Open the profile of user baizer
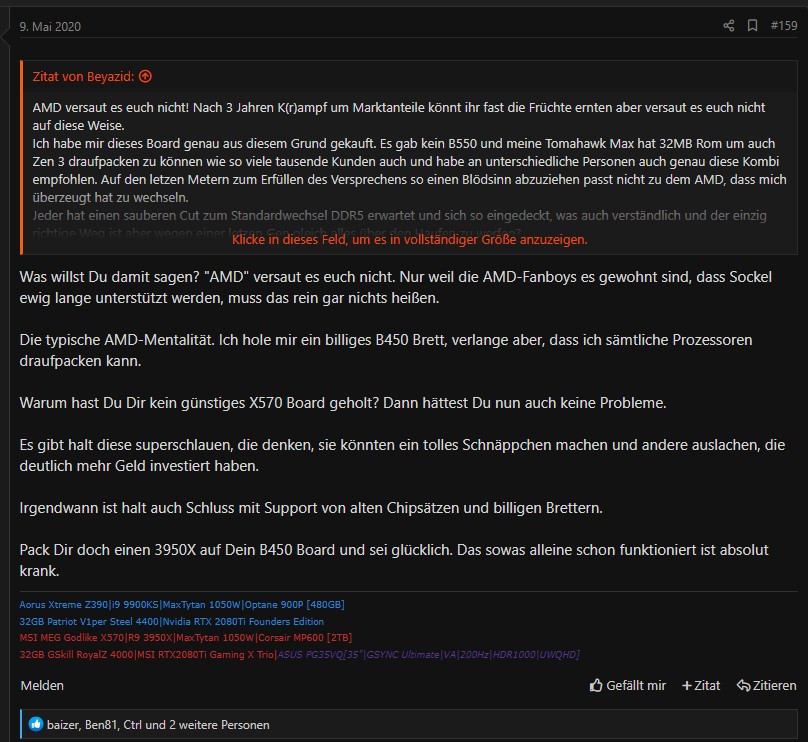This screenshot has width=808, height=742. 62,724
